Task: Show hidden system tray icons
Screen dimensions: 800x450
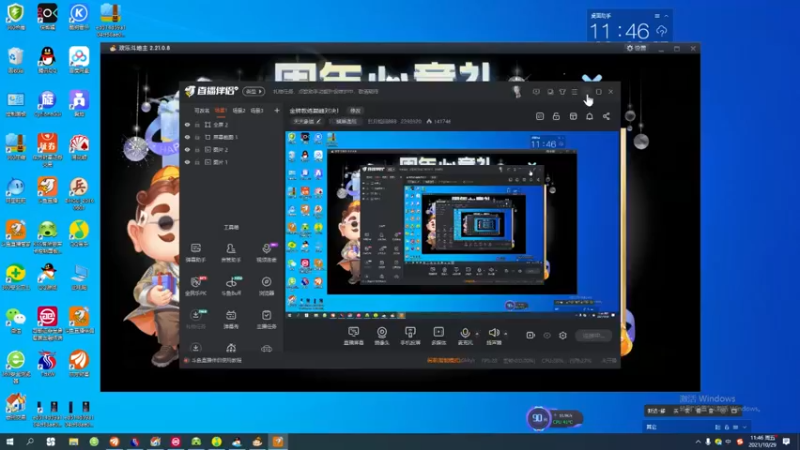Action: pos(698,441)
